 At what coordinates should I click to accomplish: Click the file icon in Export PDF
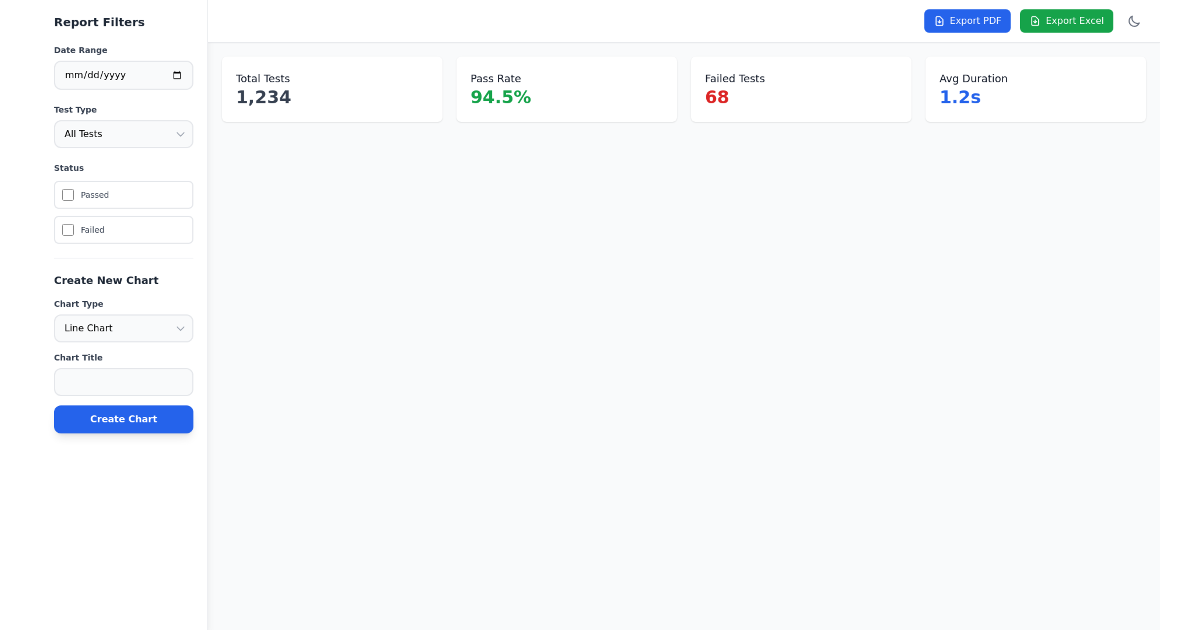(x=939, y=21)
